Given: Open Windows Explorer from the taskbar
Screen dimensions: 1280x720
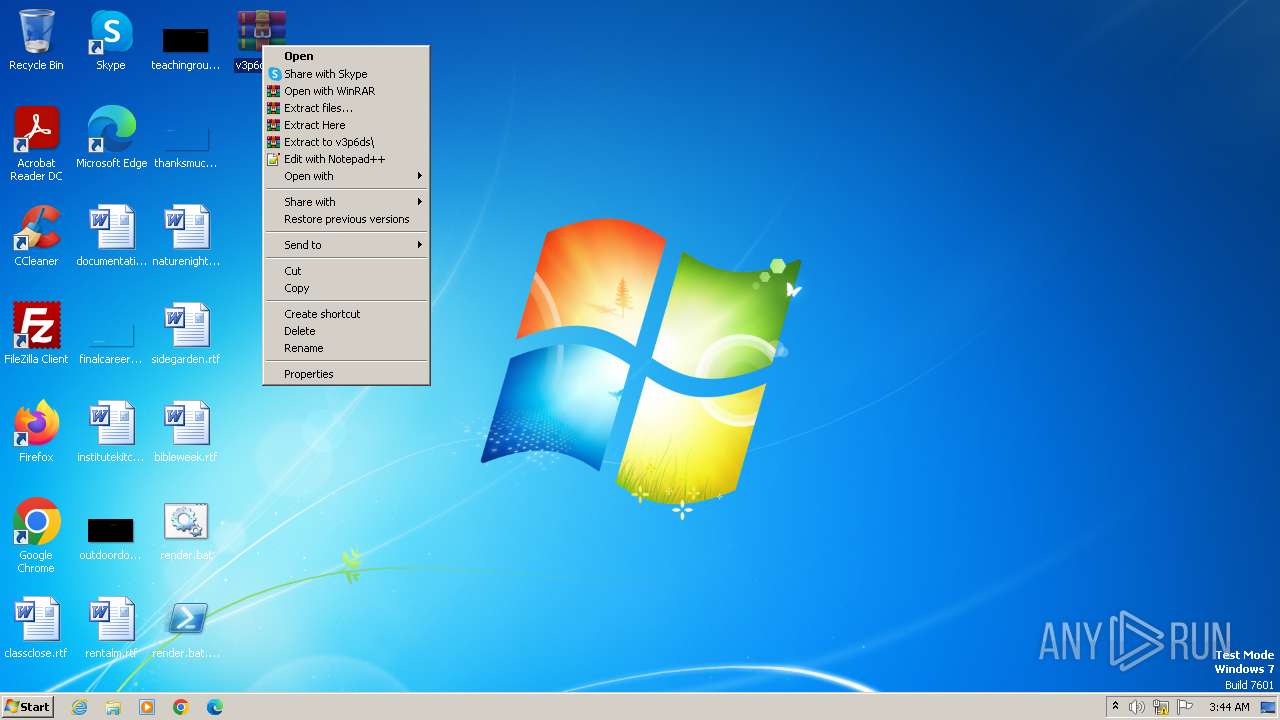Looking at the screenshot, I should (113, 707).
